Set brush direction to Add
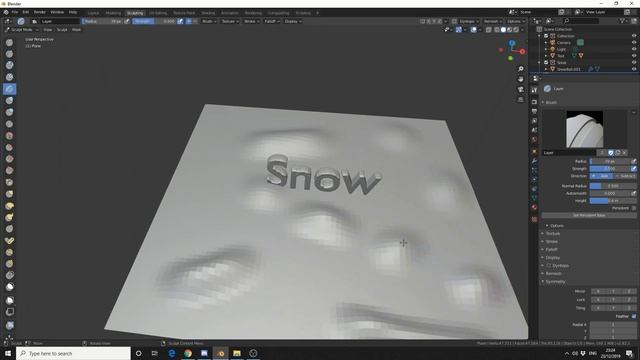Viewport: 640px width, 360px height. click(x=601, y=176)
